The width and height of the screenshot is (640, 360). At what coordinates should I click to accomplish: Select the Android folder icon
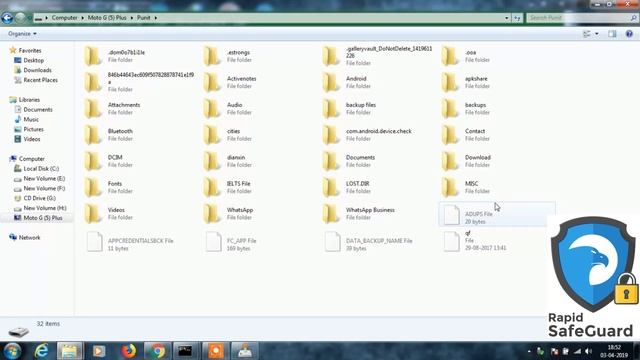coord(331,82)
